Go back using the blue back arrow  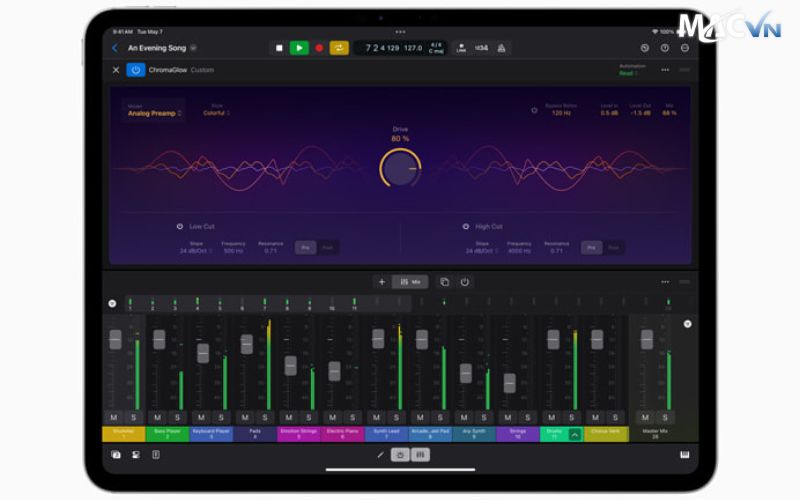(115, 48)
